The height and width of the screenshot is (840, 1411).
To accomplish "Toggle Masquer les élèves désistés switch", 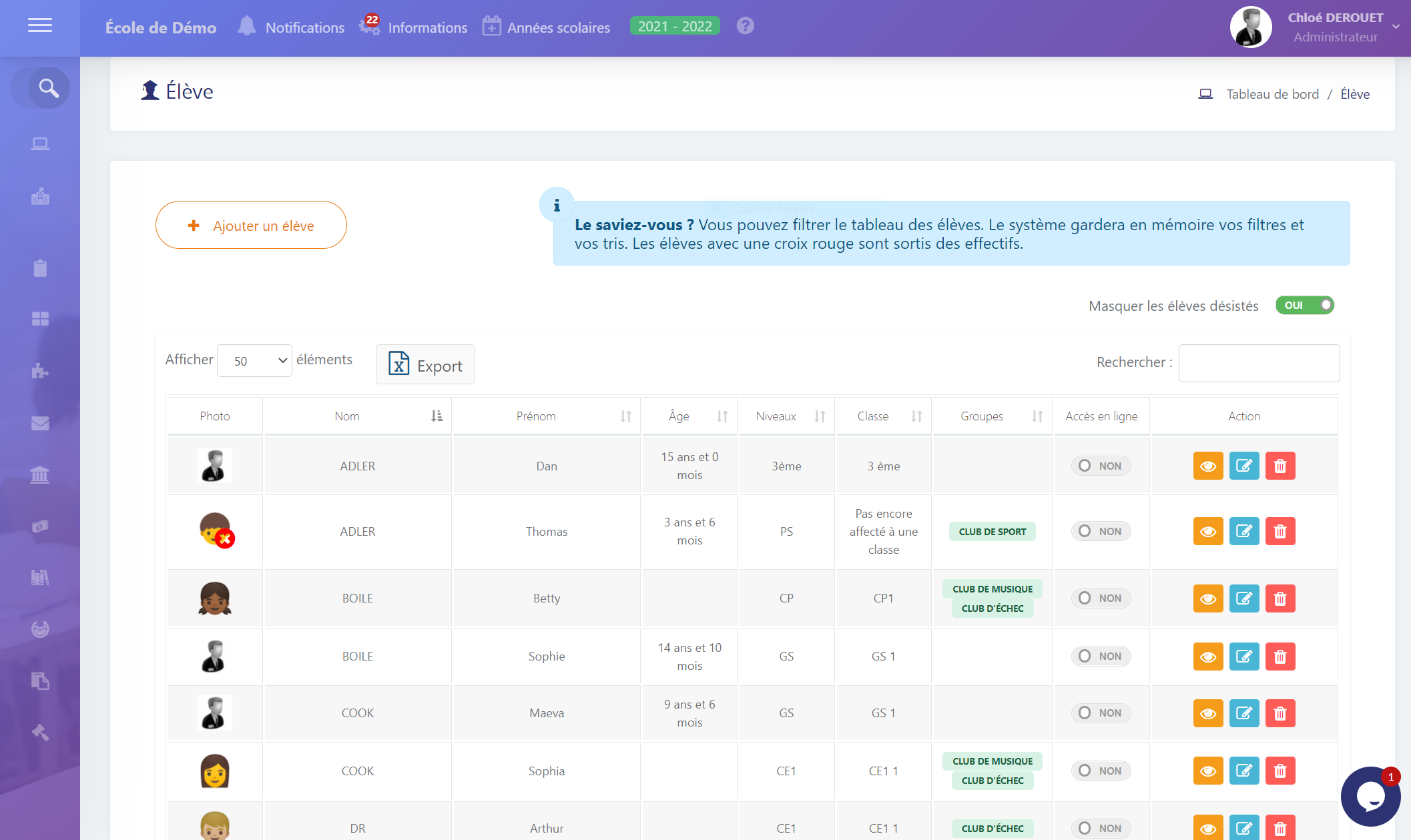I will click(1304, 306).
